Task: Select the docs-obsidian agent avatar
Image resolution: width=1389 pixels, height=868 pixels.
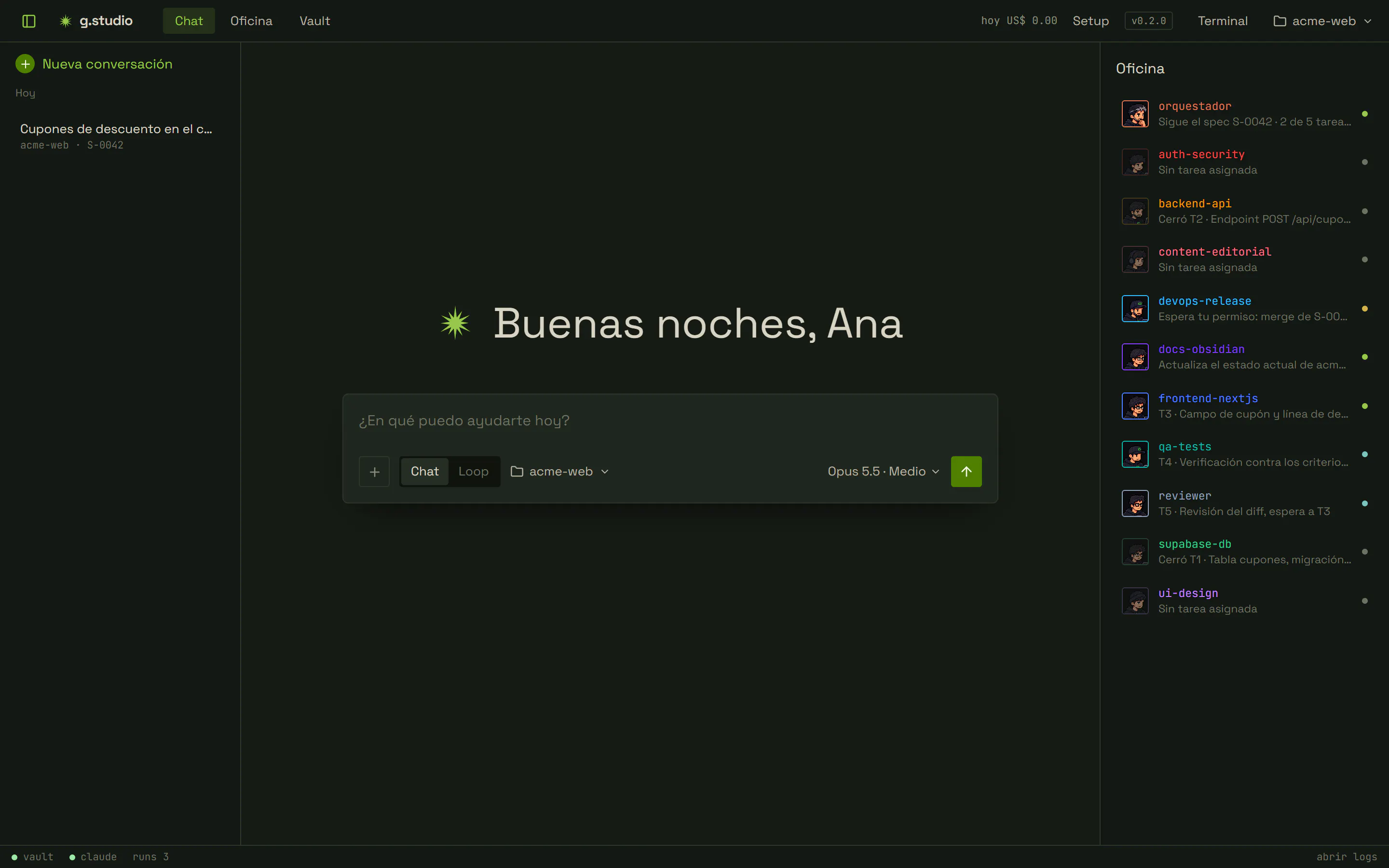Action: (1135, 357)
